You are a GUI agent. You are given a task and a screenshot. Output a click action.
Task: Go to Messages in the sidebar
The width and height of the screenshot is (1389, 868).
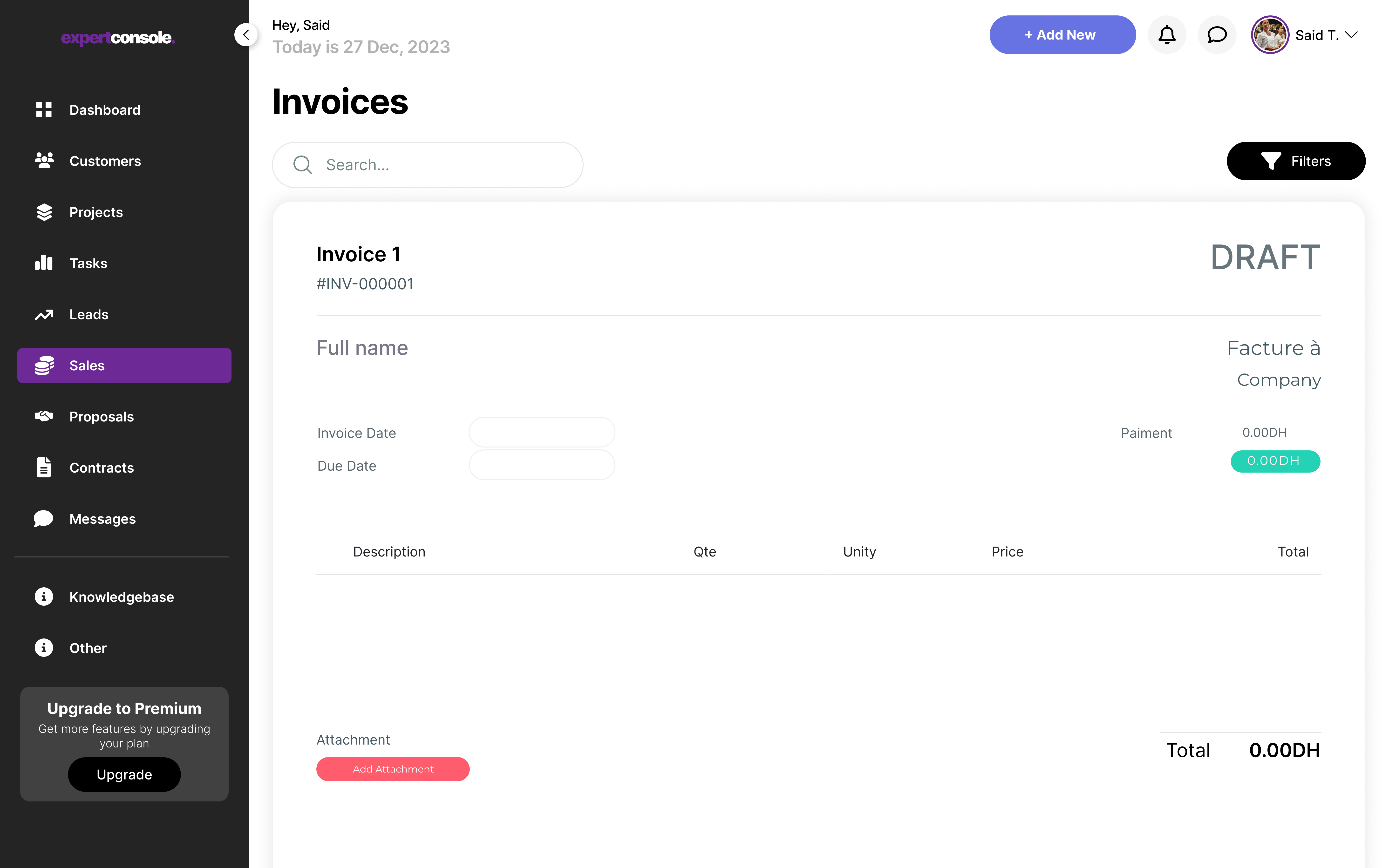102,519
